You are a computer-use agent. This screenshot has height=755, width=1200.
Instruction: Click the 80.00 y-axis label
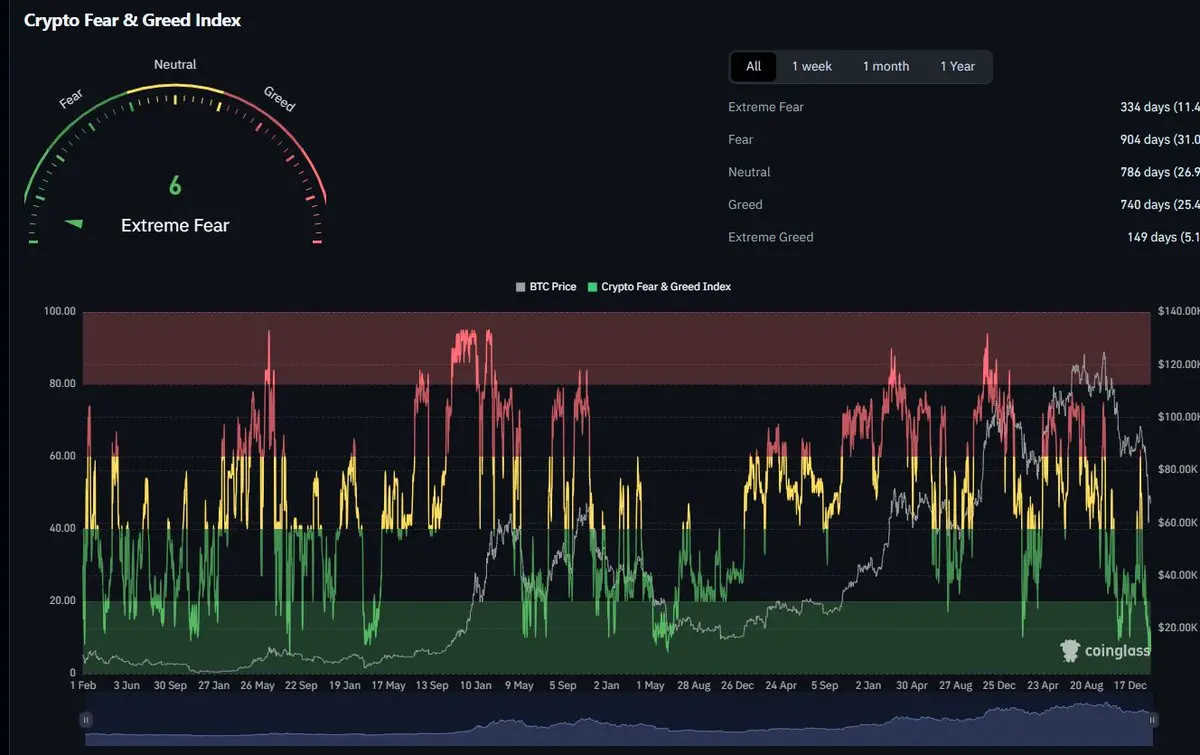(62, 384)
